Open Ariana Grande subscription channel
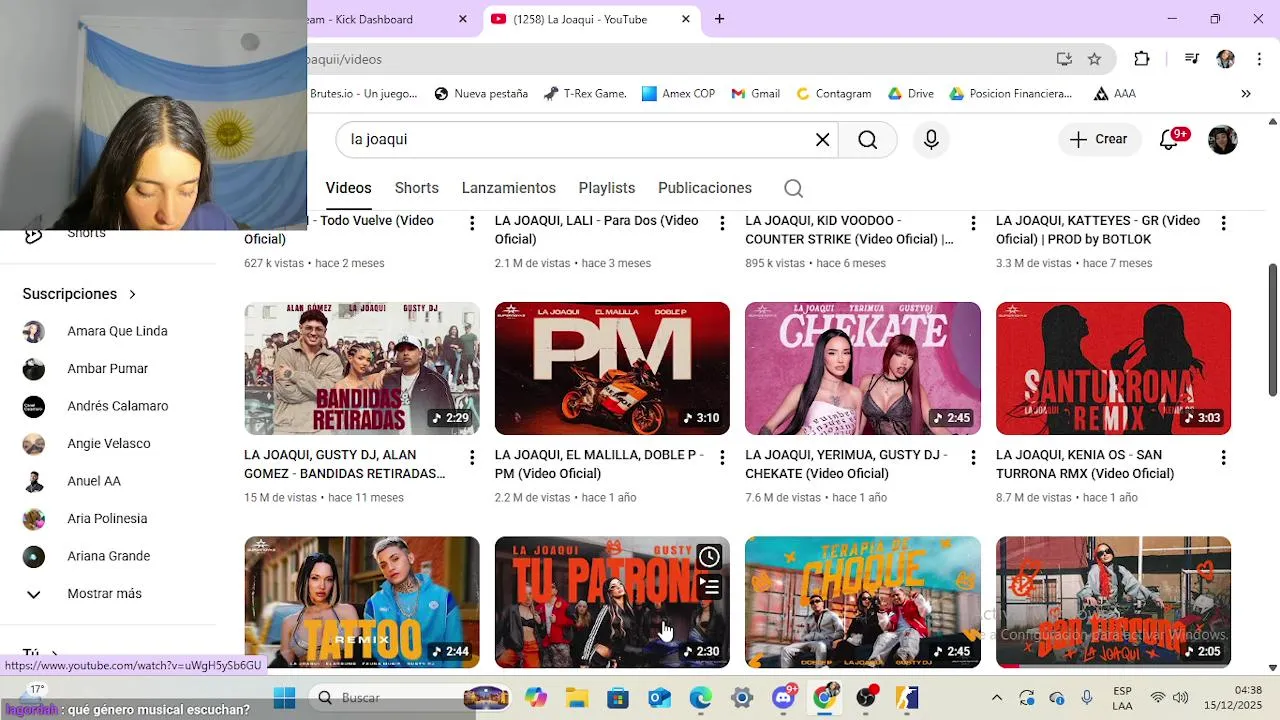Image resolution: width=1280 pixels, height=720 pixels. [x=108, y=556]
